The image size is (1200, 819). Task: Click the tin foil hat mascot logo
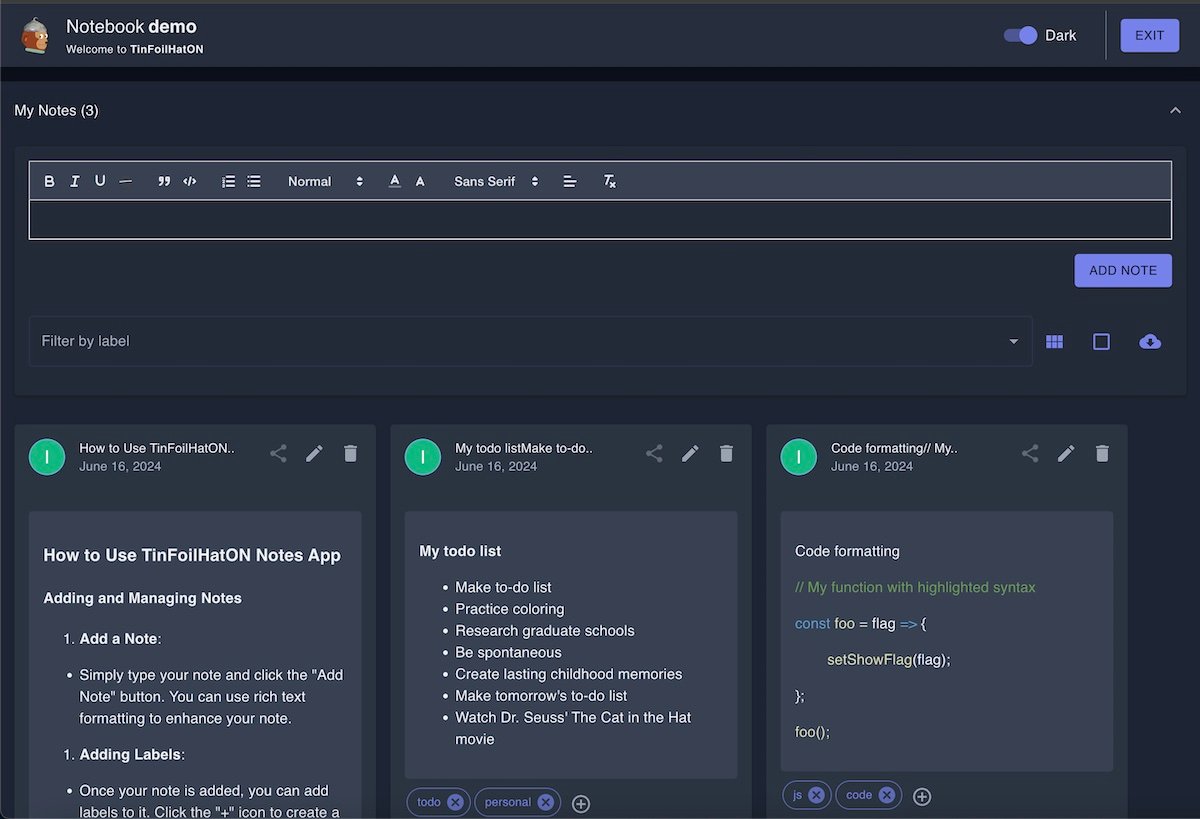tap(35, 35)
